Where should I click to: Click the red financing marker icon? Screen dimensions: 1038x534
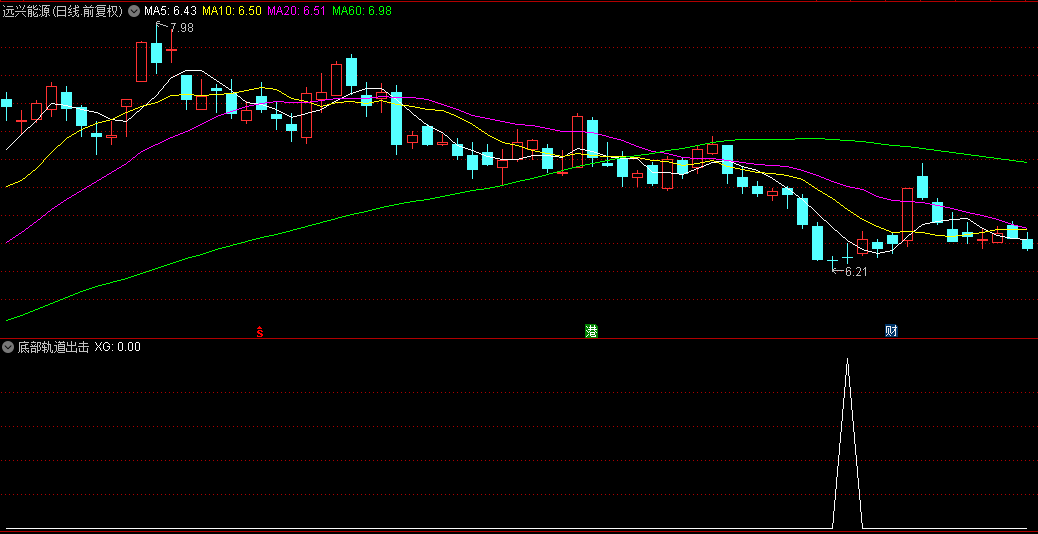[260, 332]
